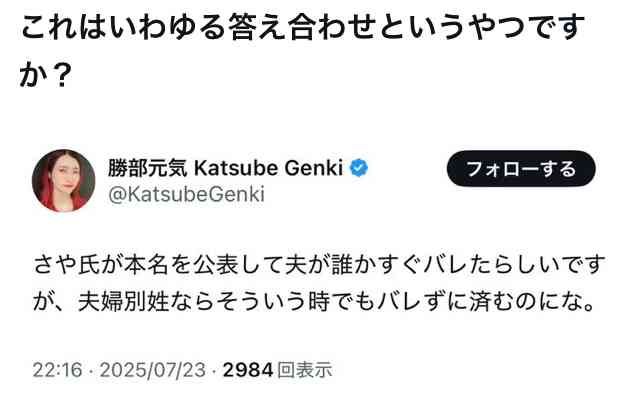The width and height of the screenshot is (640, 393).
Task: Select the tweet line starting が、夫婦別姓なら
Action: [314, 302]
